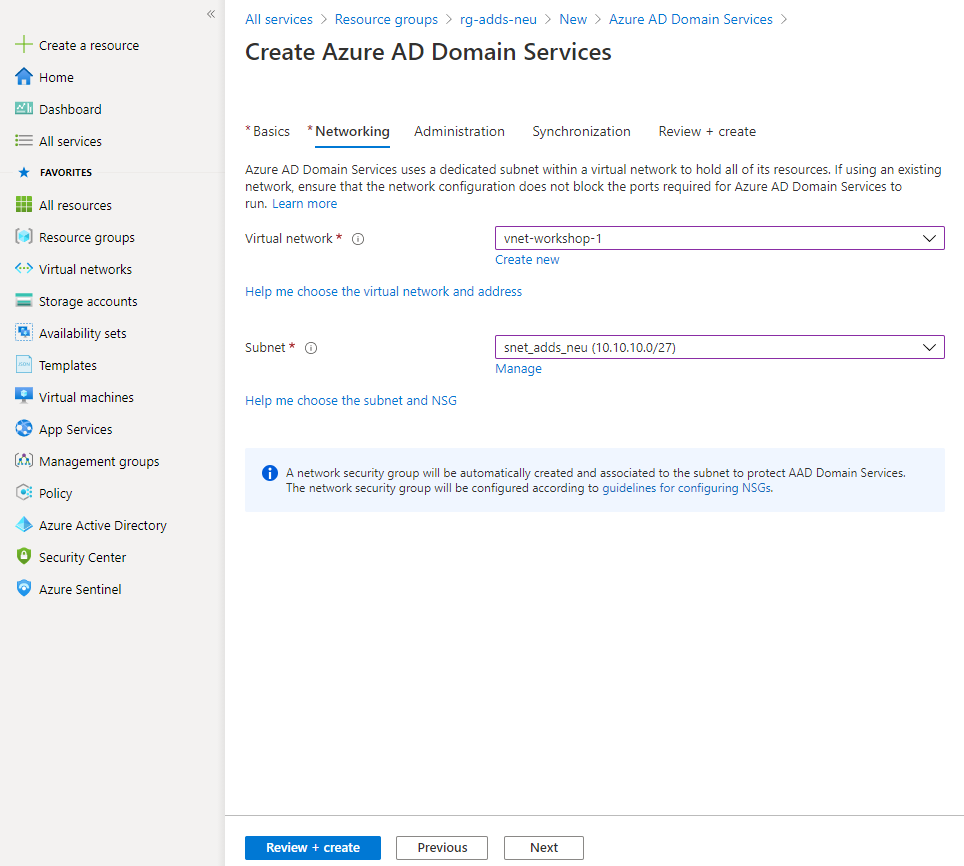This screenshot has width=964, height=866.
Task: Click the Security Center shield icon
Action: pos(23,556)
